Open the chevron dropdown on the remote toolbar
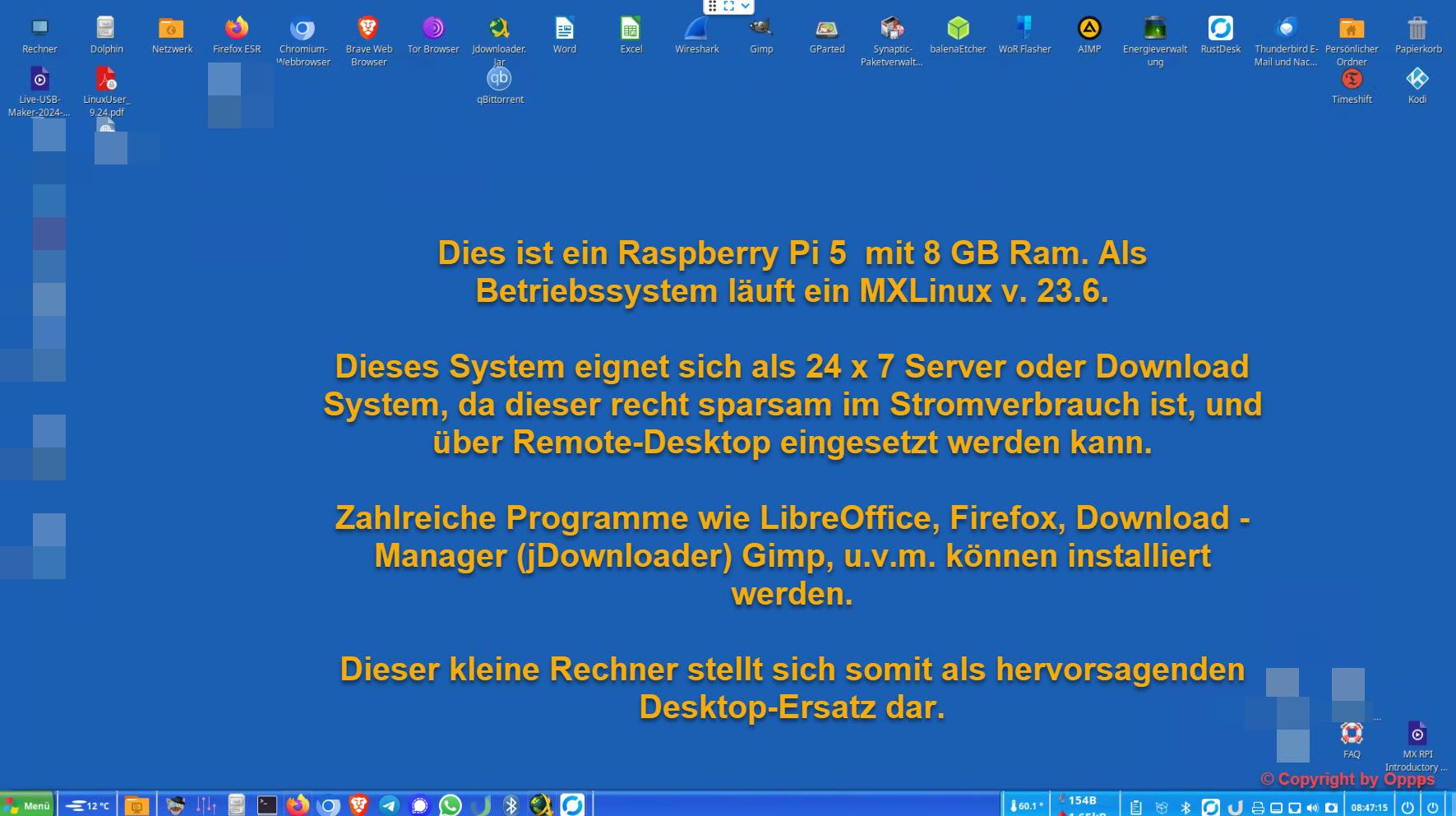Viewport: 1456px width, 816px height. click(x=745, y=6)
